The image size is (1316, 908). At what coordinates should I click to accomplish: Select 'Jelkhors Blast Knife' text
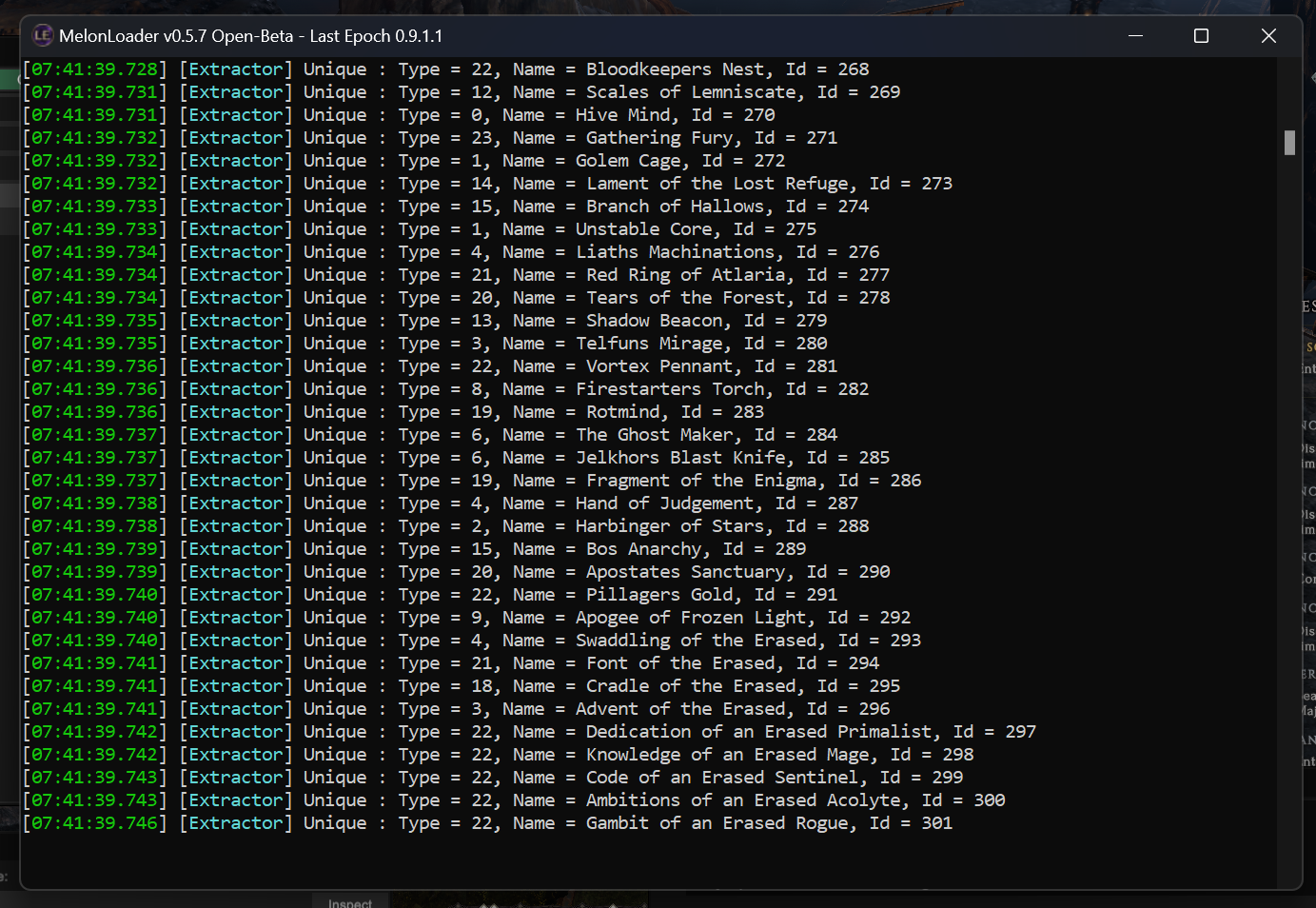click(680, 458)
